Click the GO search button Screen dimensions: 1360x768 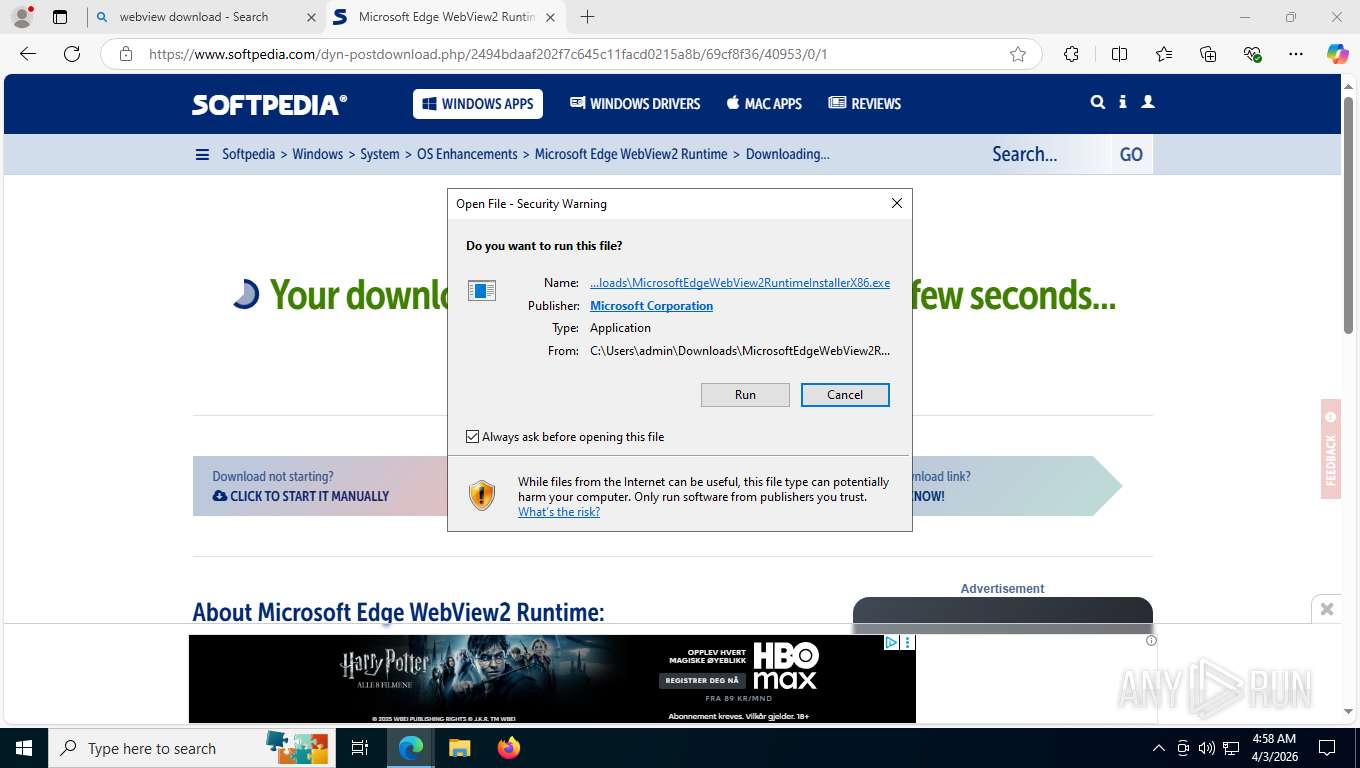tap(1131, 155)
